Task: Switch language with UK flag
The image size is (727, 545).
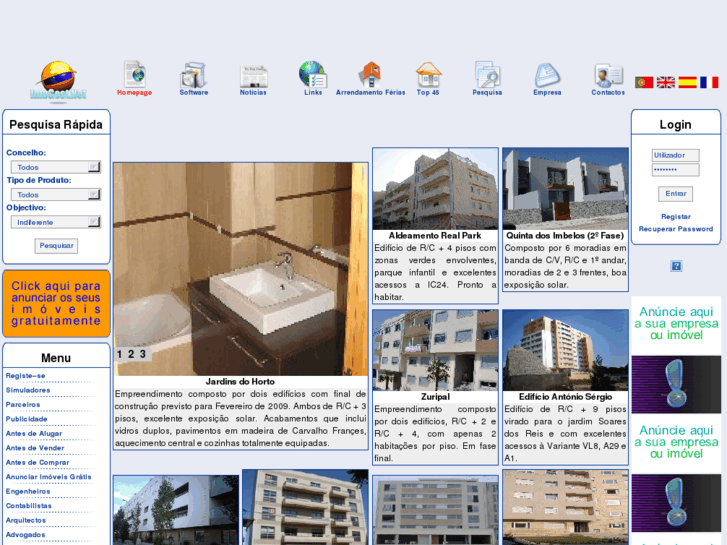Action: (666, 83)
